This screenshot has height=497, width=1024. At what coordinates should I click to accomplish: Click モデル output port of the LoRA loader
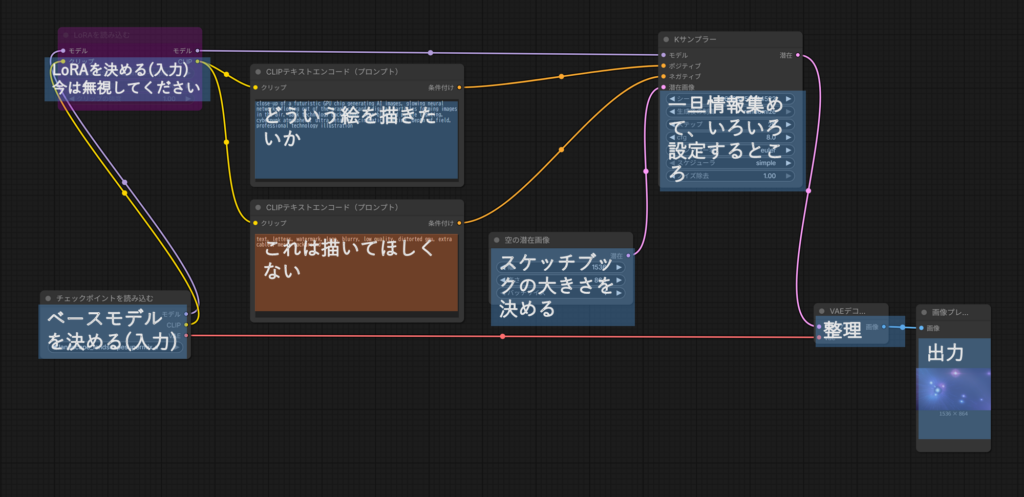197,49
